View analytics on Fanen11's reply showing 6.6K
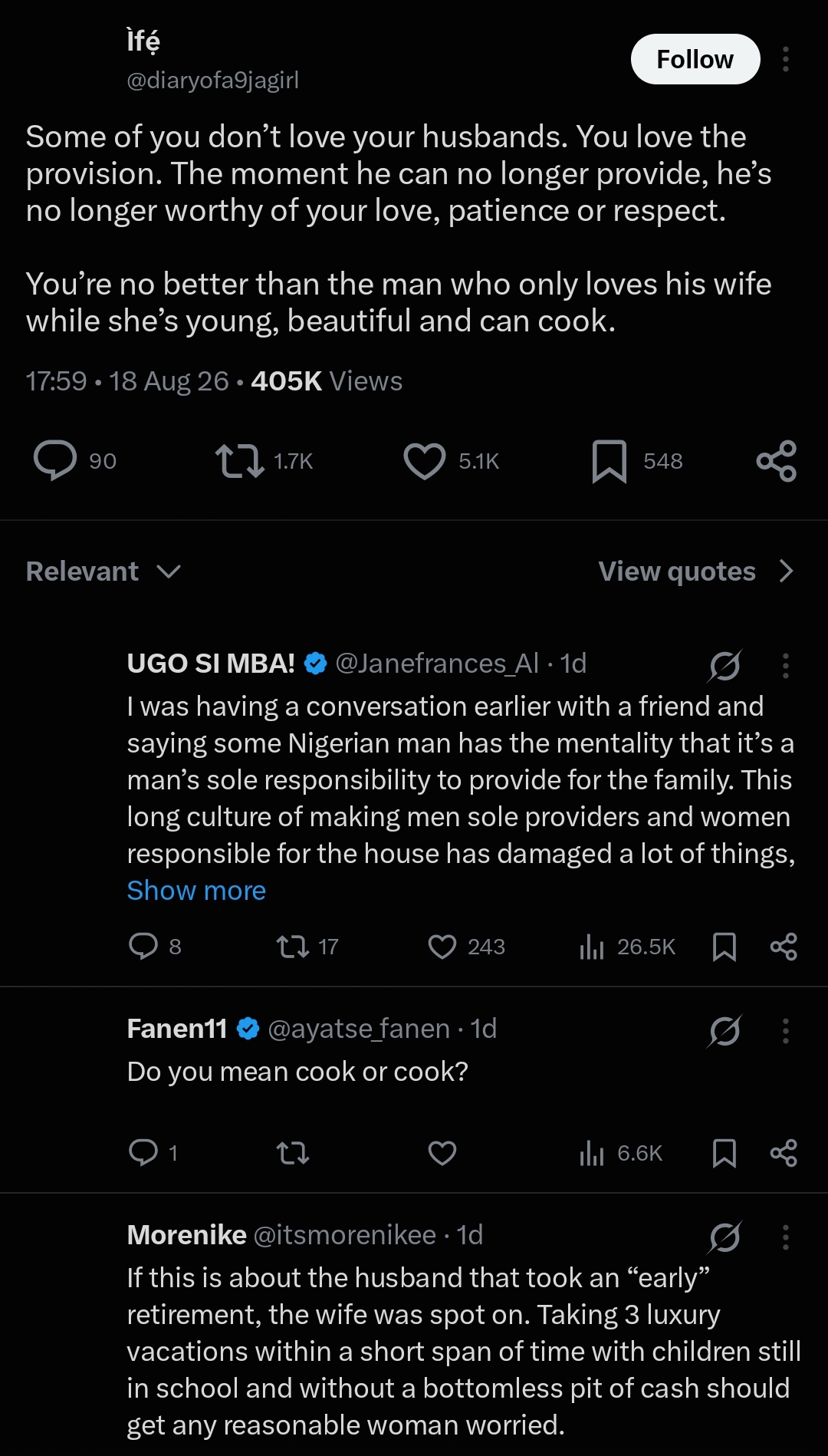Image resolution: width=828 pixels, height=1456 pixels. tap(621, 1153)
